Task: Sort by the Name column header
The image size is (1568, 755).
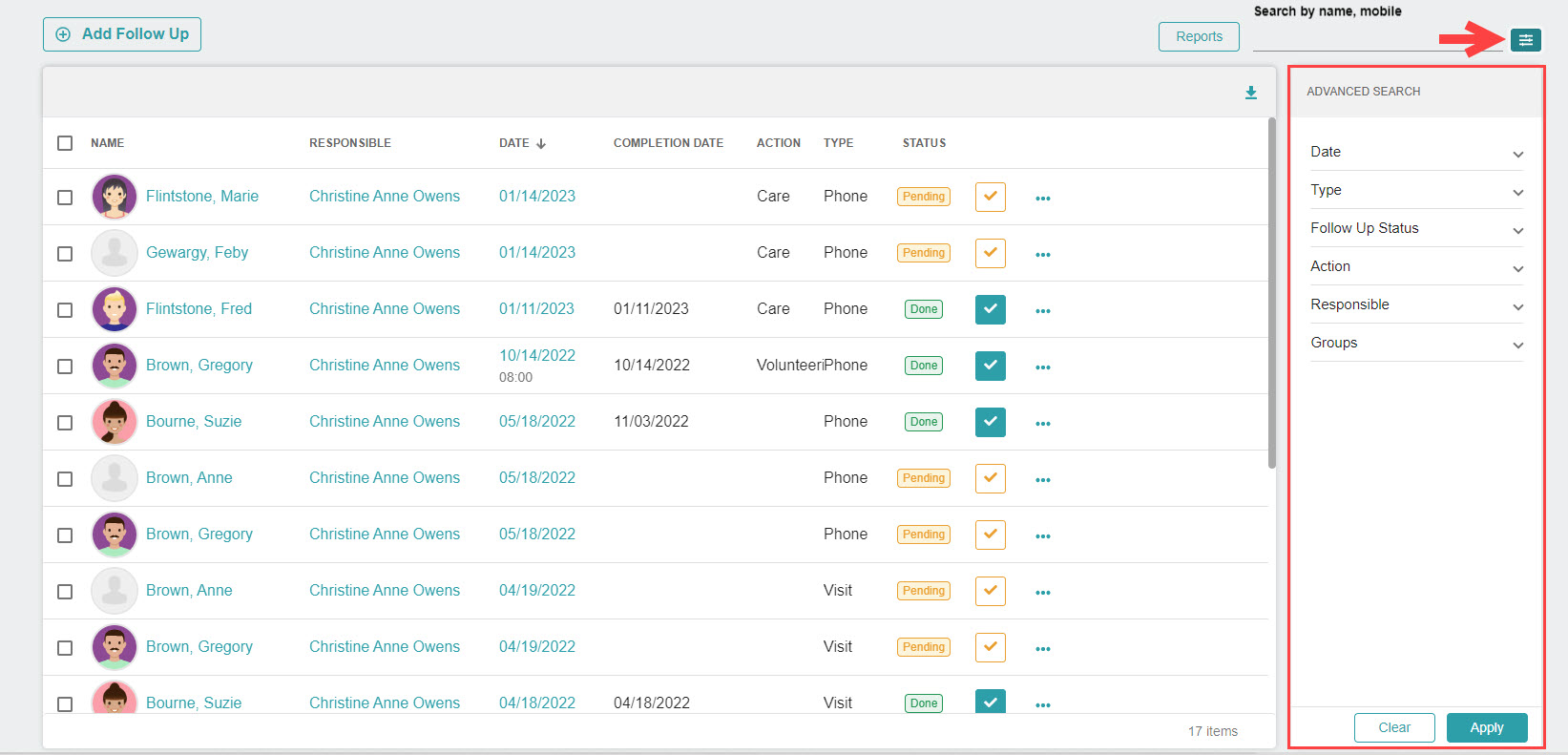Action: pyautogui.click(x=107, y=143)
